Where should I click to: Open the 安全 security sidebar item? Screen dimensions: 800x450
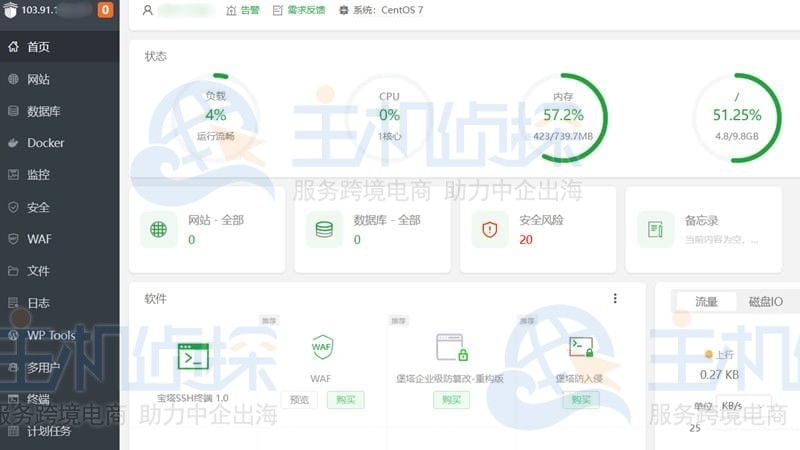click(x=60, y=207)
